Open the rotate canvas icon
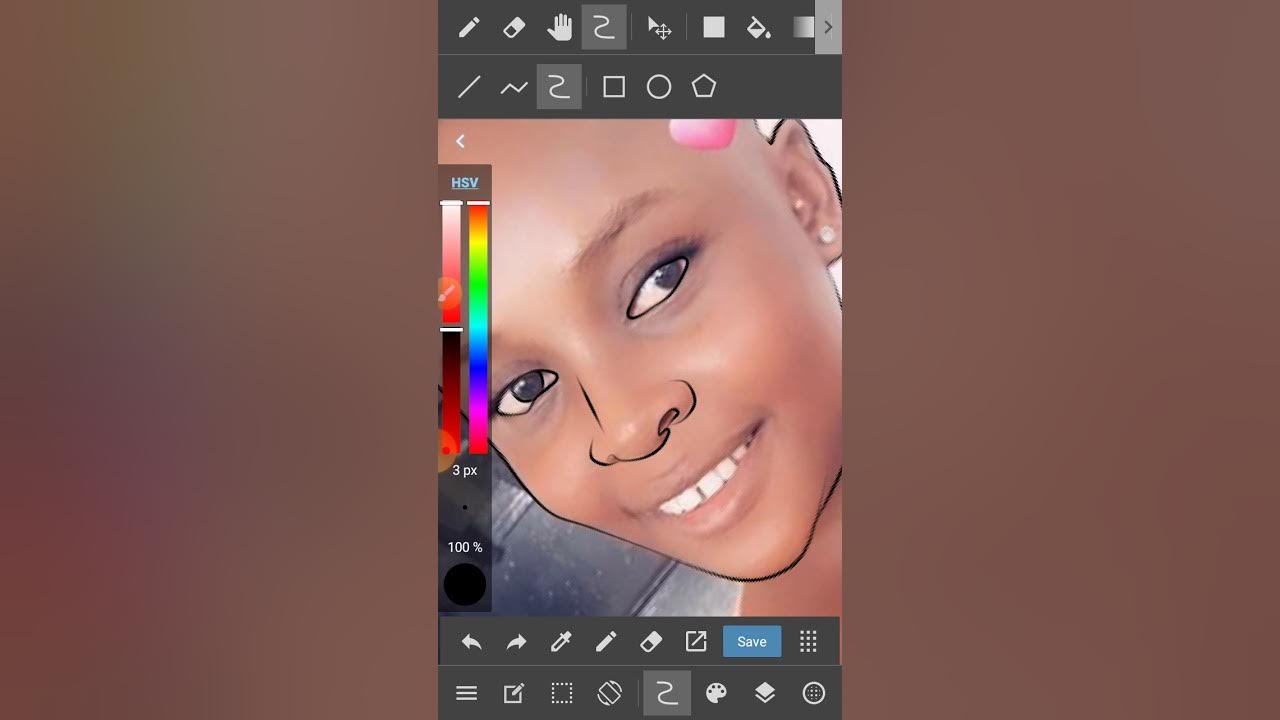The height and width of the screenshot is (720, 1280). tap(610, 692)
